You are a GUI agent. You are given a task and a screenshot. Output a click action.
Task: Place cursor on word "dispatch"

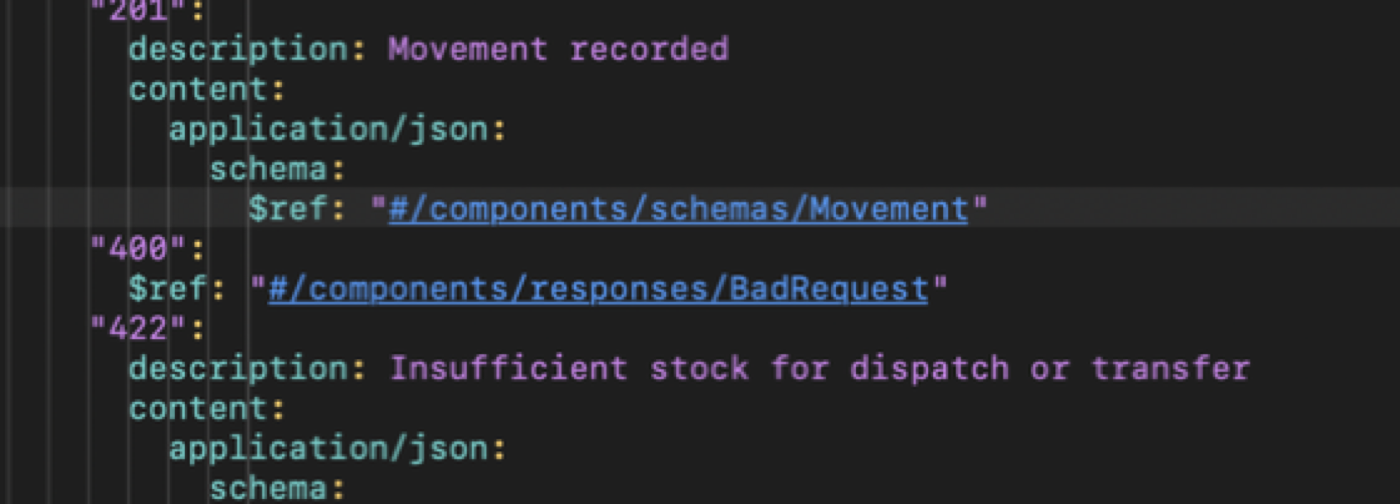point(928,370)
